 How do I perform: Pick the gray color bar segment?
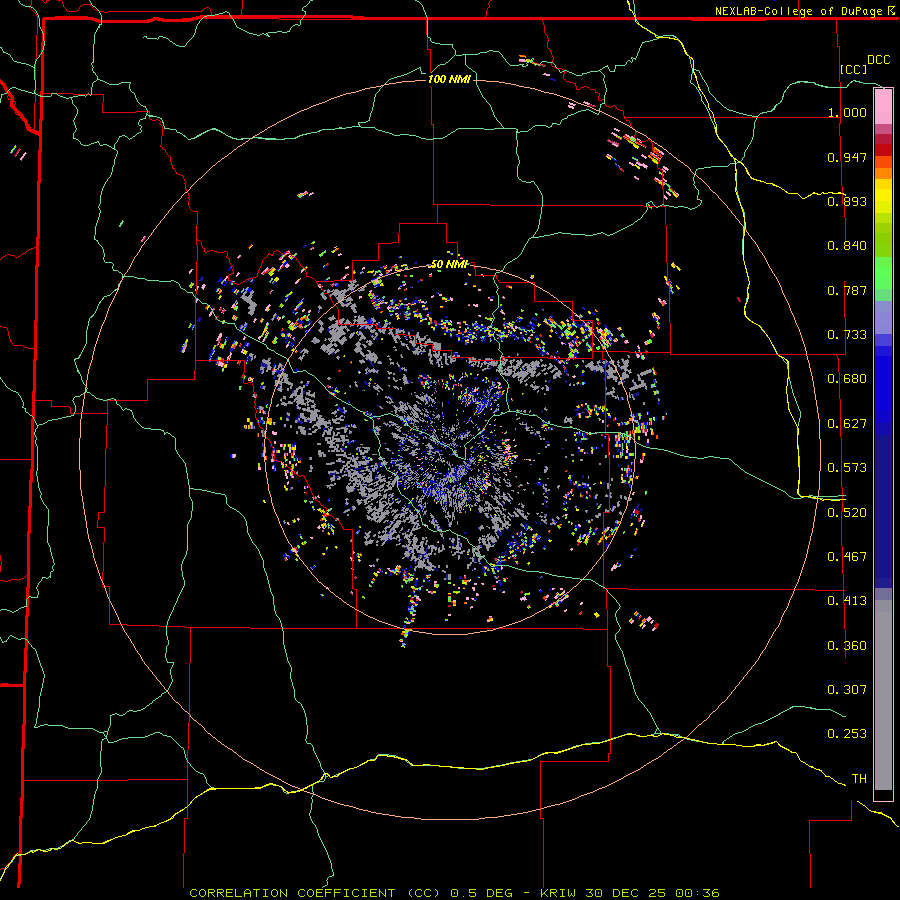[x=883, y=695]
